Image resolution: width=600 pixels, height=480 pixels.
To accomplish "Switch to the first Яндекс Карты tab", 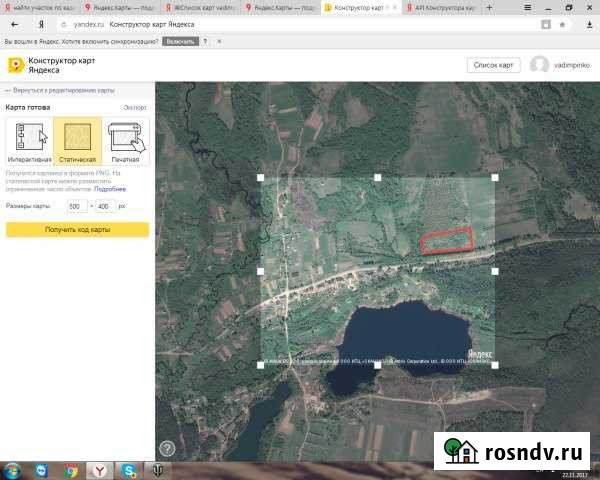I will (x=125, y=6).
